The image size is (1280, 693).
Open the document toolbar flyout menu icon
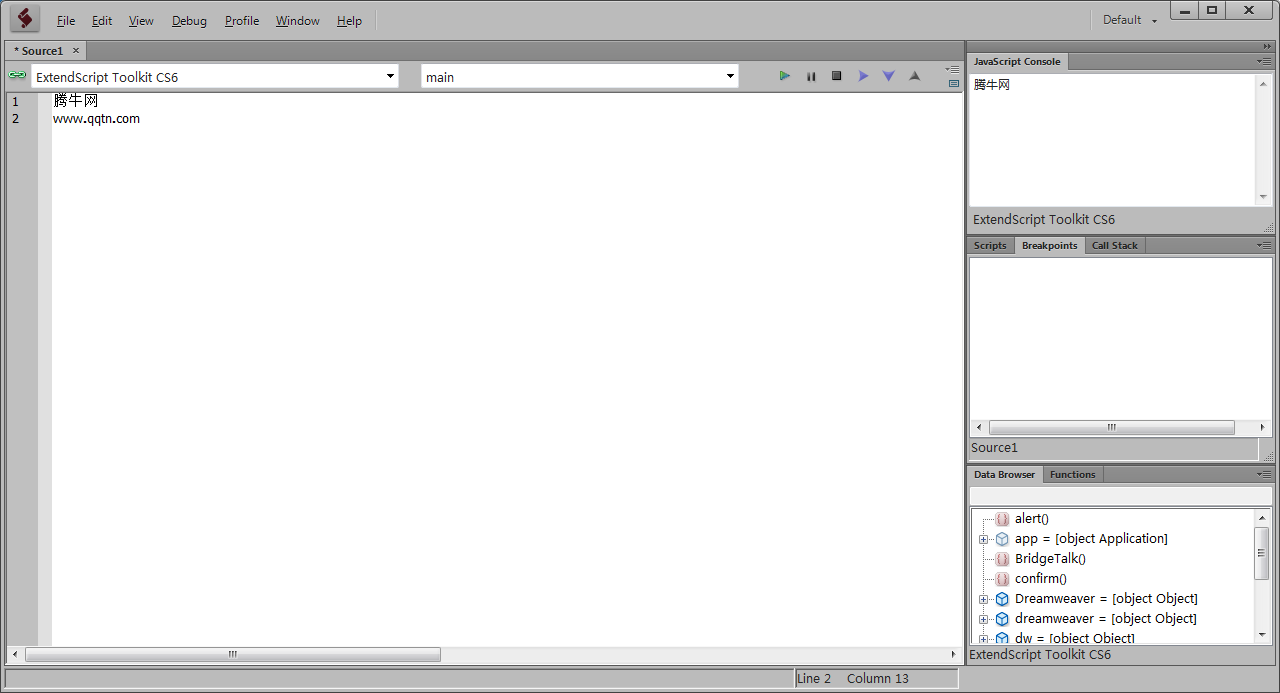point(953,69)
